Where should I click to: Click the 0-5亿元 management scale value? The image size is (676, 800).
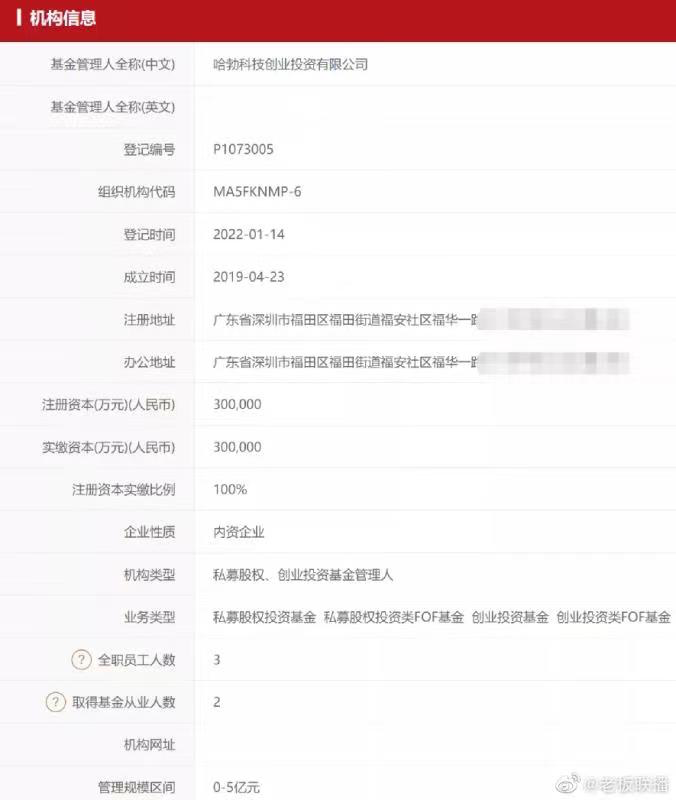tap(236, 787)
